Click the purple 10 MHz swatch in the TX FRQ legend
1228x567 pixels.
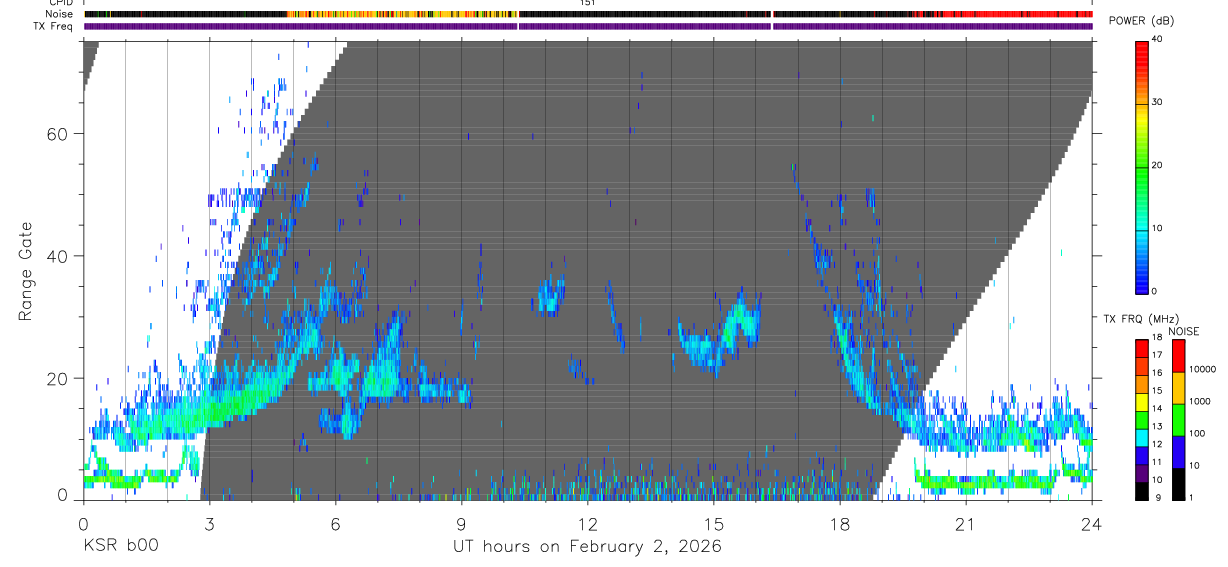[x=1143, y=474]
